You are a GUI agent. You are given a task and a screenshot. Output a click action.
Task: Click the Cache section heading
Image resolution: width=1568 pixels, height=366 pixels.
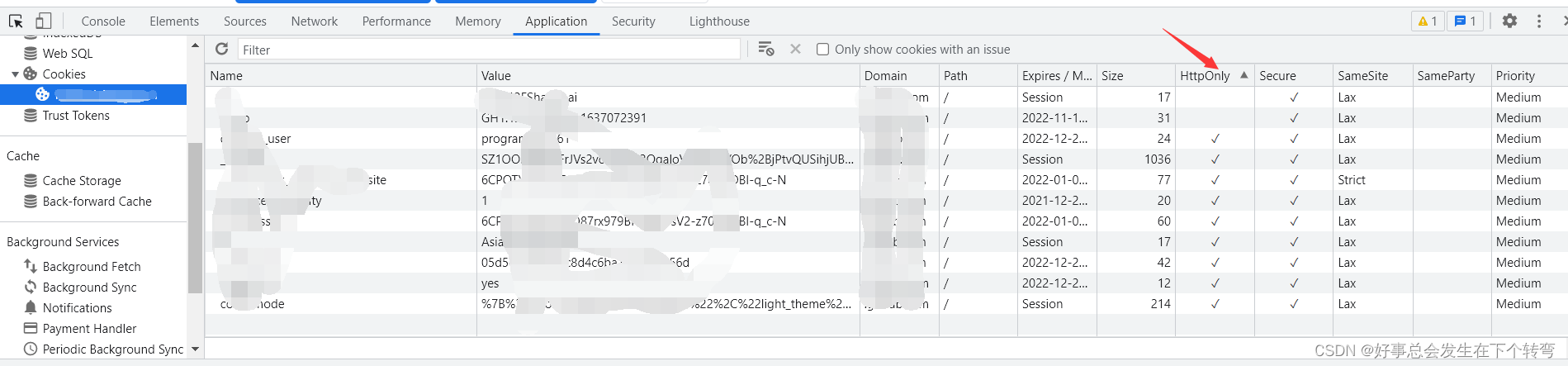pos(23,155)
